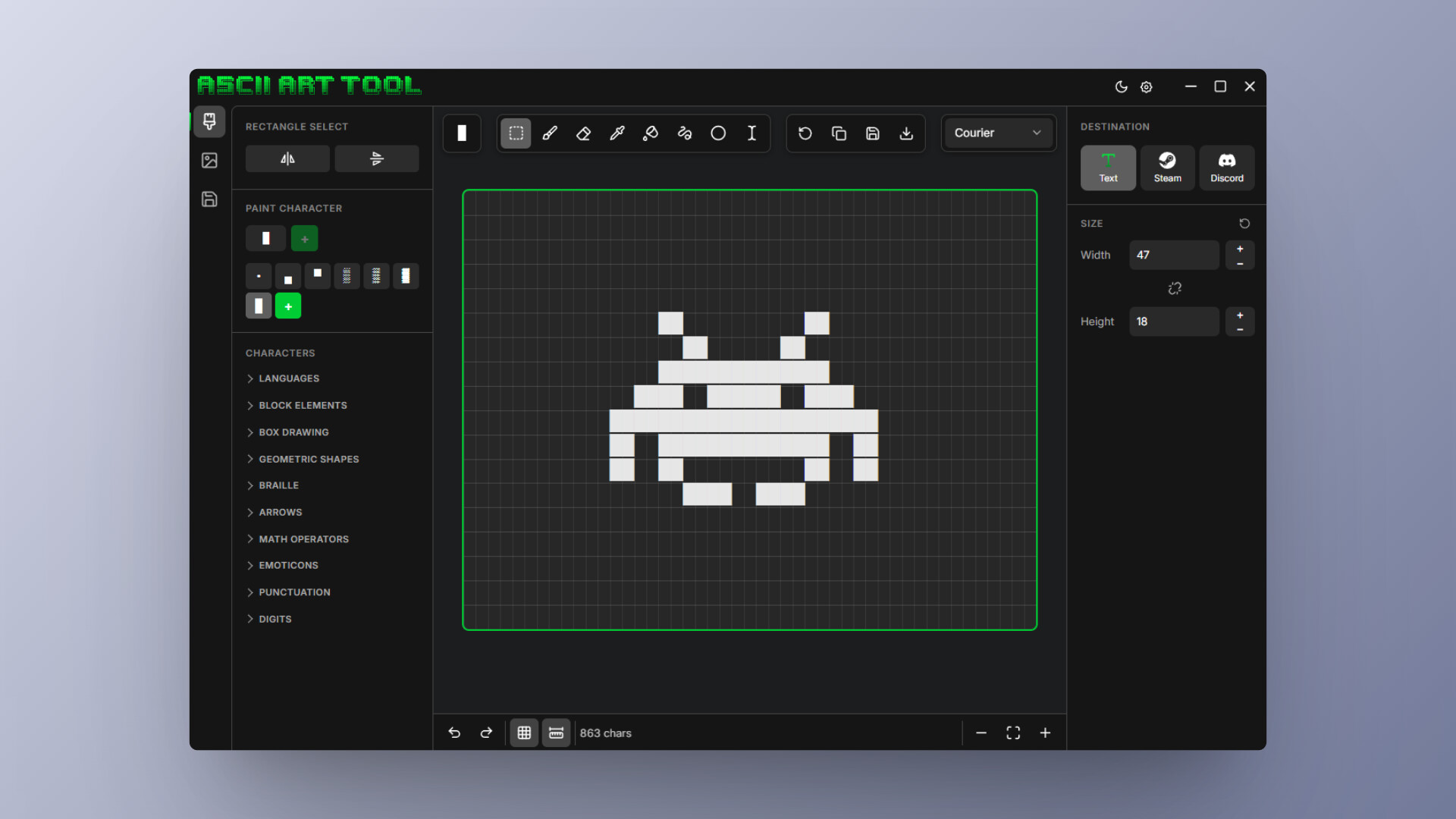The height and width of the screenshot is (819, 1456).
Task: Select the Eyedropper tool
Action: point(617,133)
